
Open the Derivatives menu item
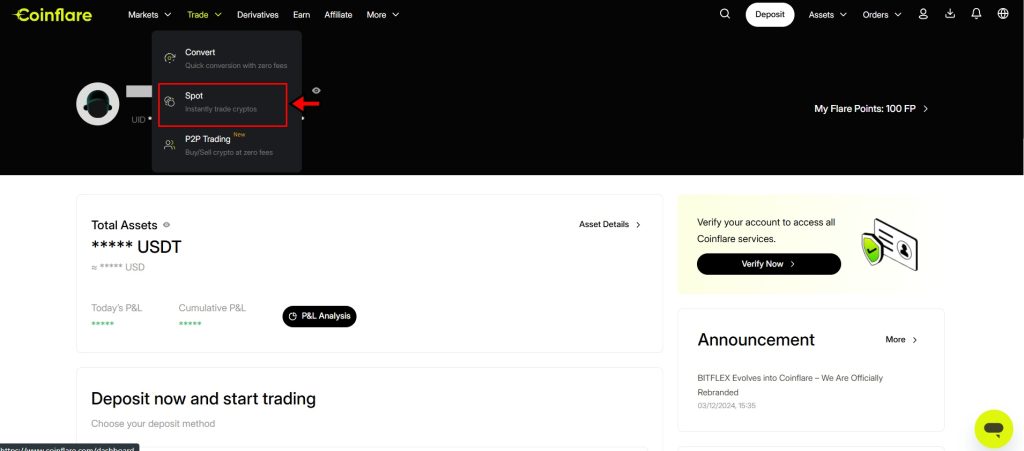[257, 14]
